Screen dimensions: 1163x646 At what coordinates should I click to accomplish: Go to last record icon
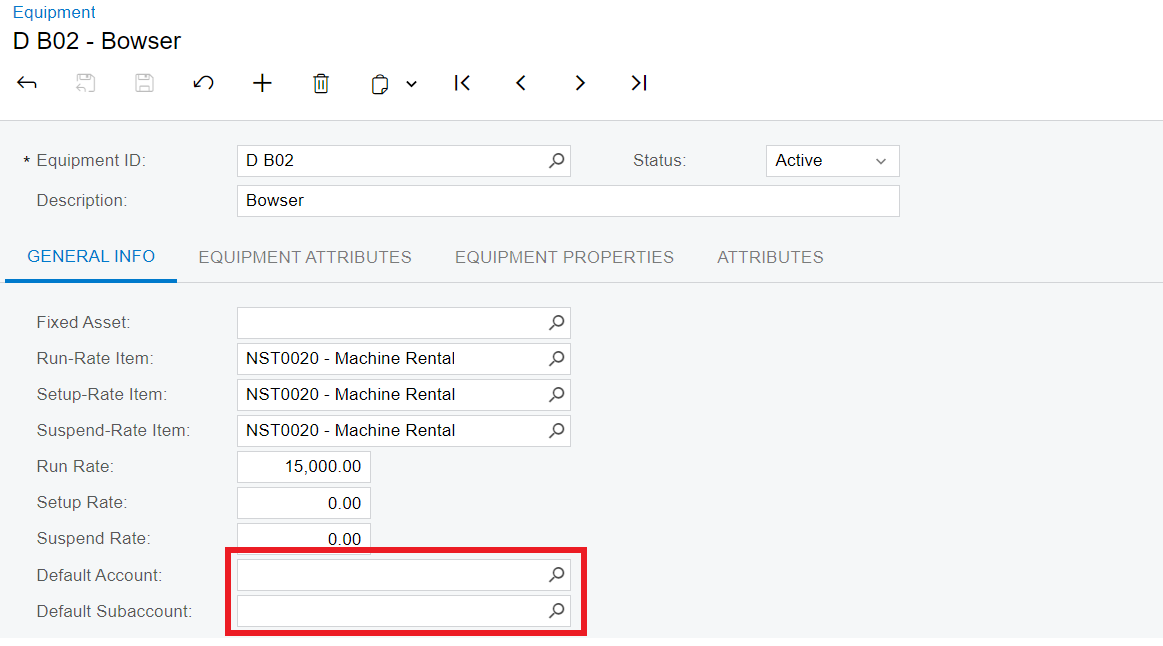(639, 83)
